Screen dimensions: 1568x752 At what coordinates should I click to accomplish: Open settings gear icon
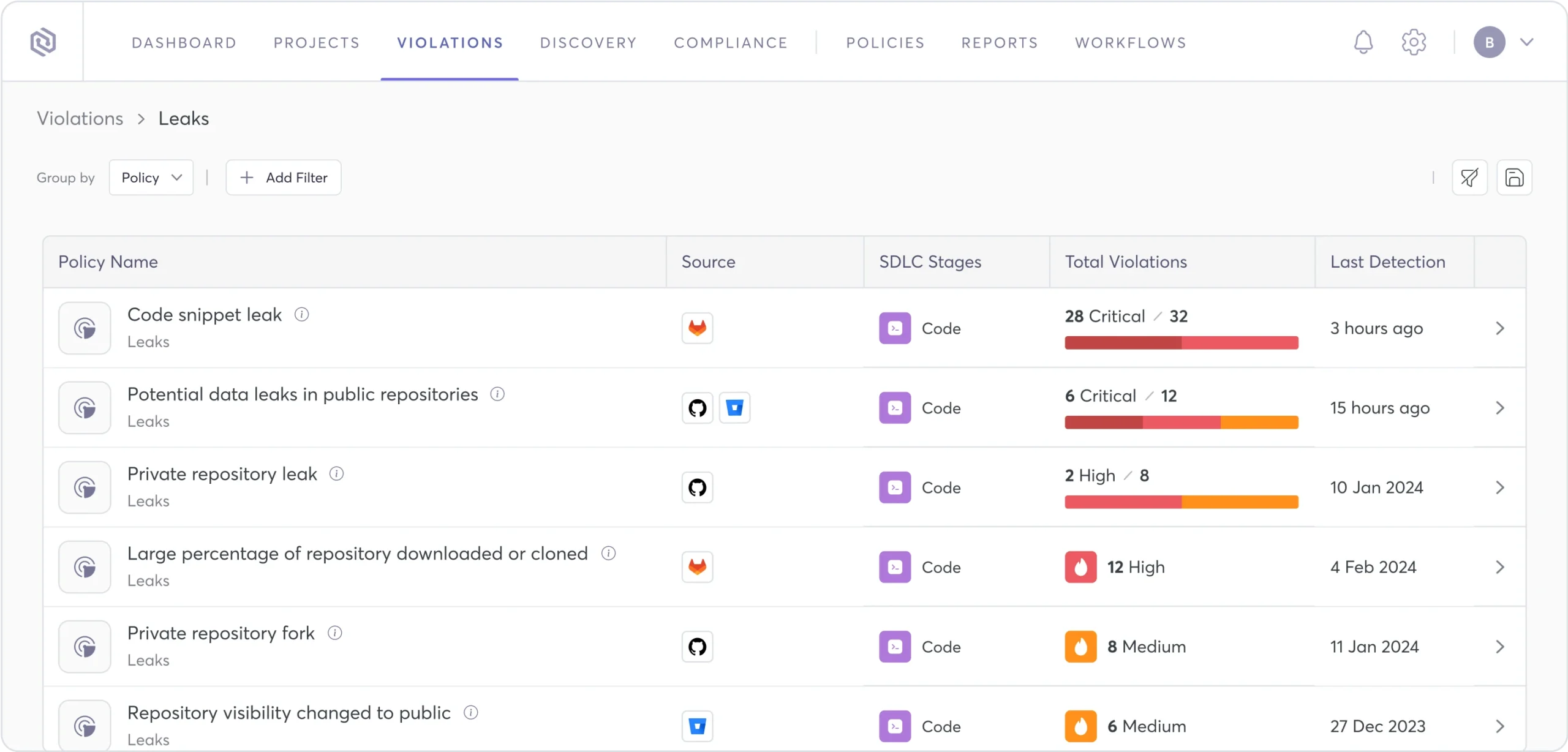[x=1414, y=42]
